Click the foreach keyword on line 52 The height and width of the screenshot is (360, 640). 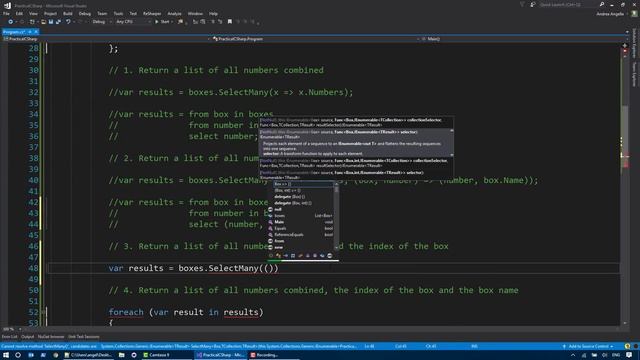click(x=126, y=312)
